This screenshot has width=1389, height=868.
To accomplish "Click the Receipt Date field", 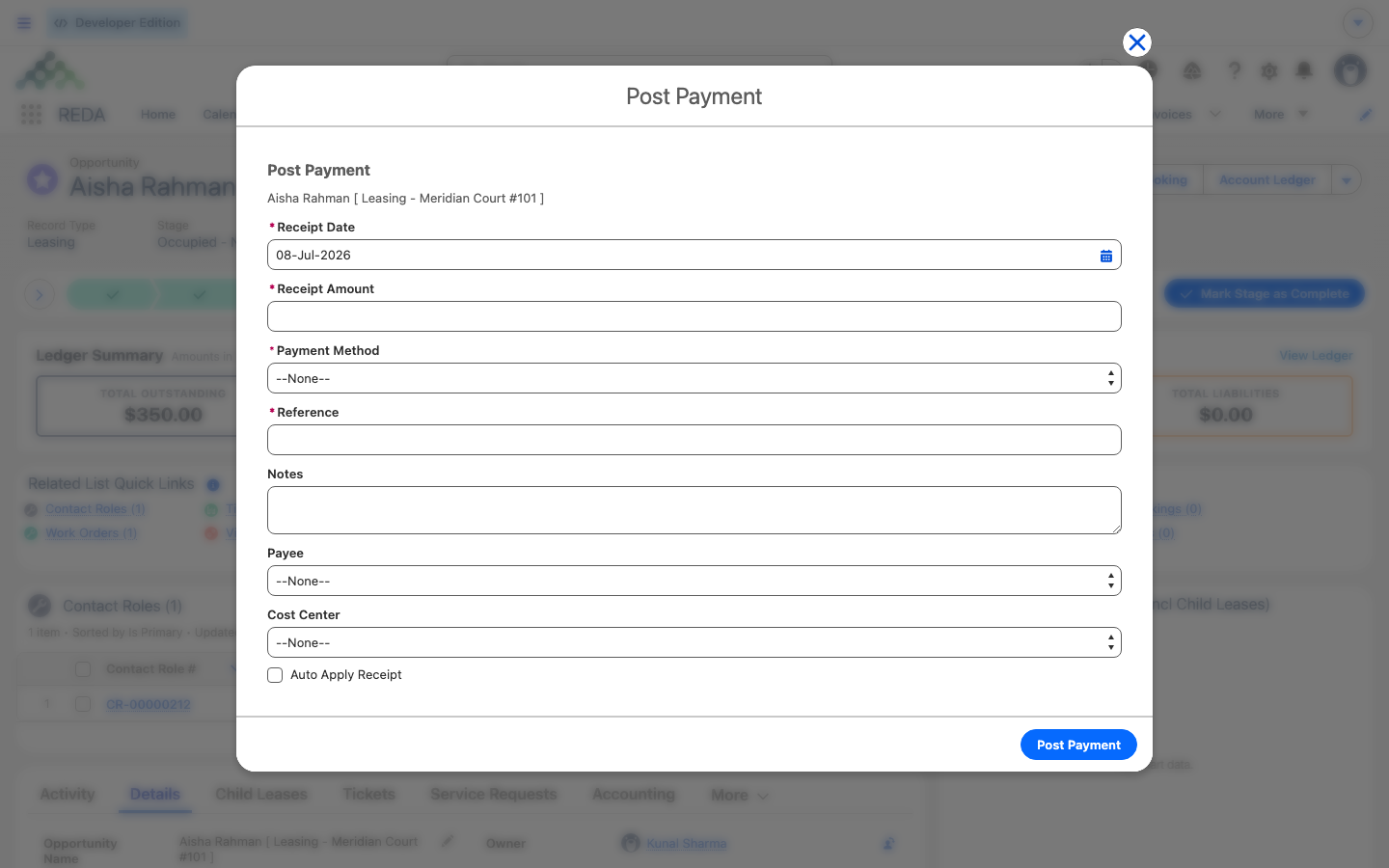I will (694, 255).
